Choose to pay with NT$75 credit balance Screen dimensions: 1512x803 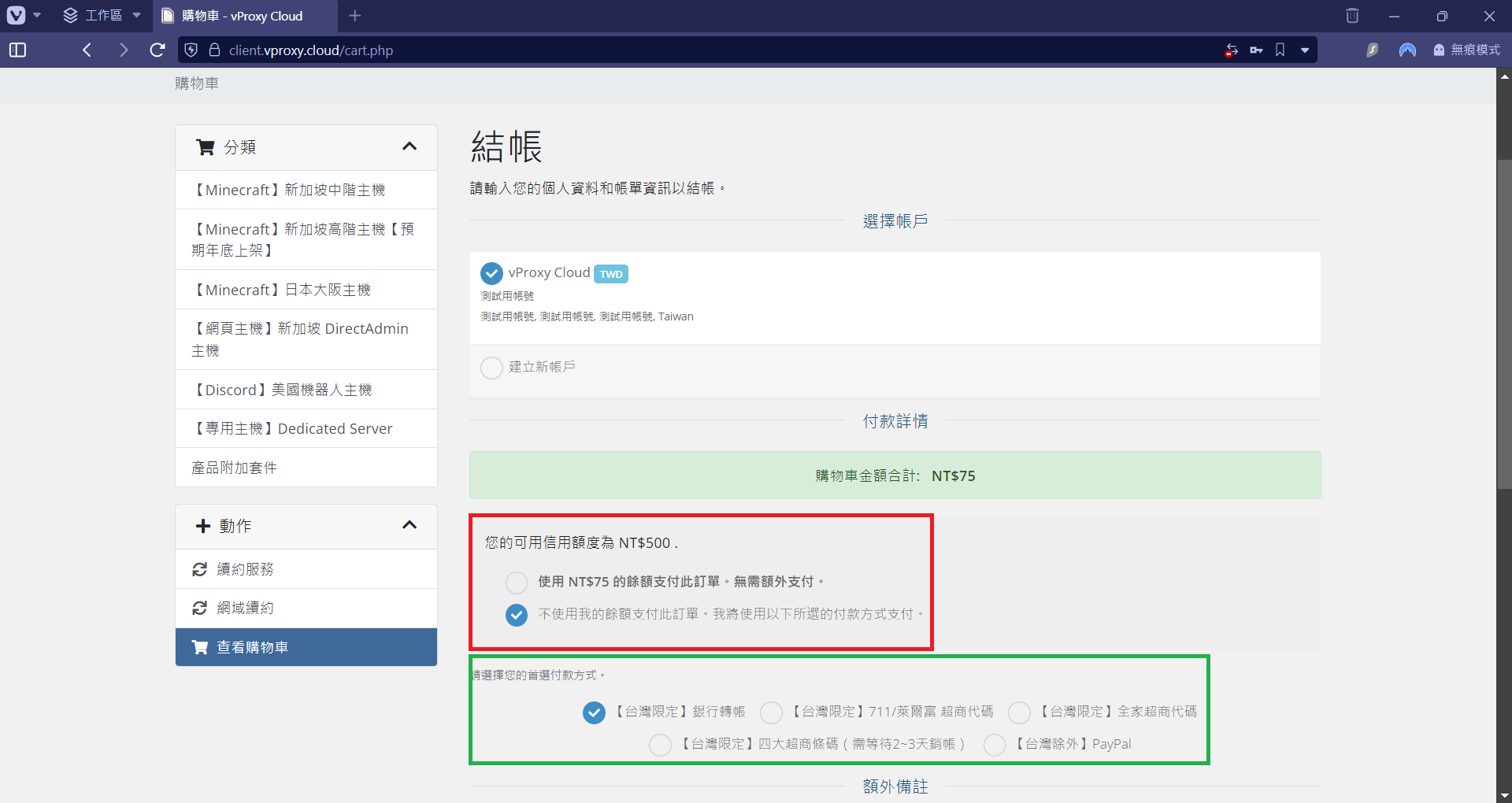[x=517, y=583]
